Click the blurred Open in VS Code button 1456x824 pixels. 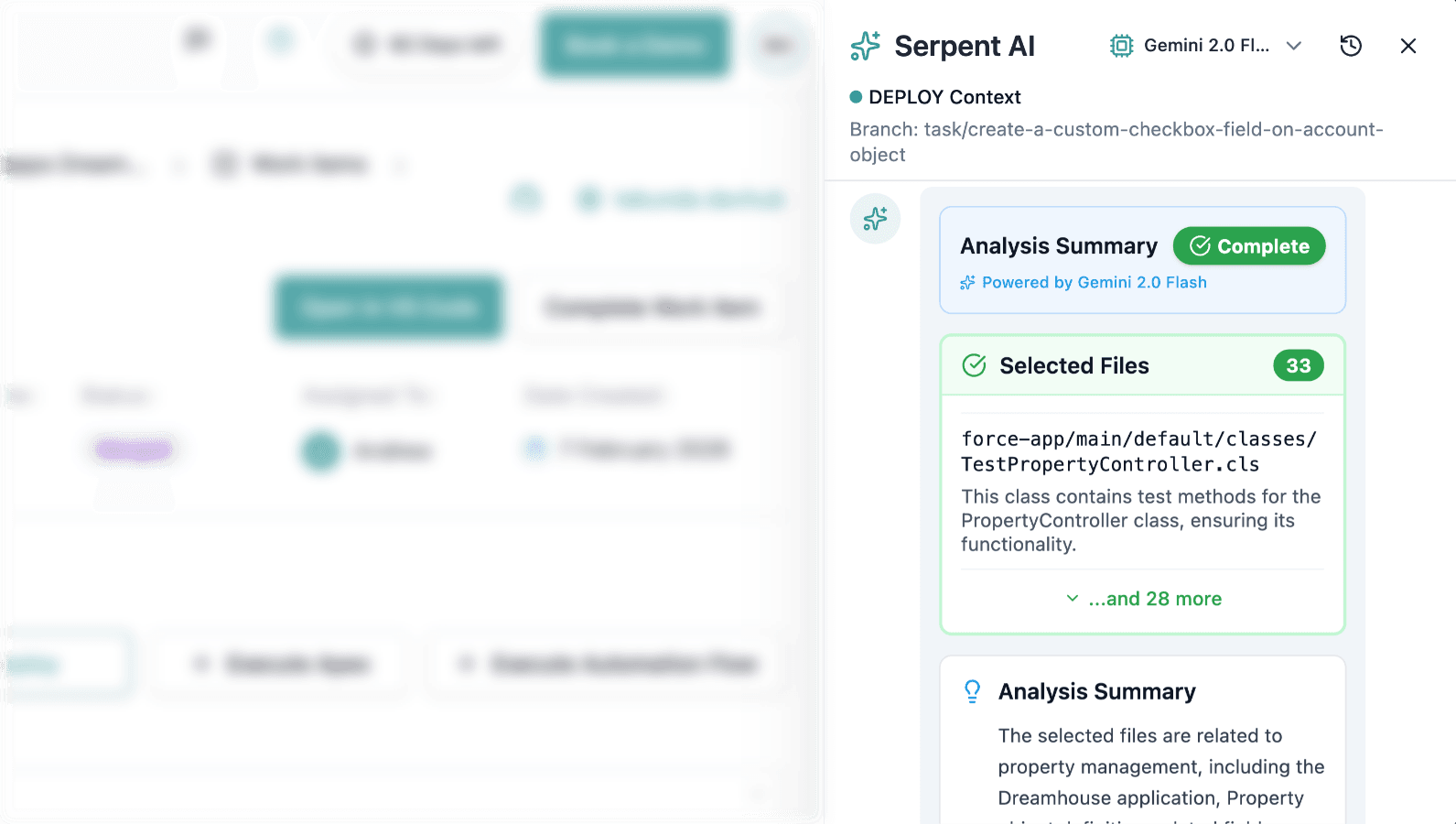coord(389,308)
